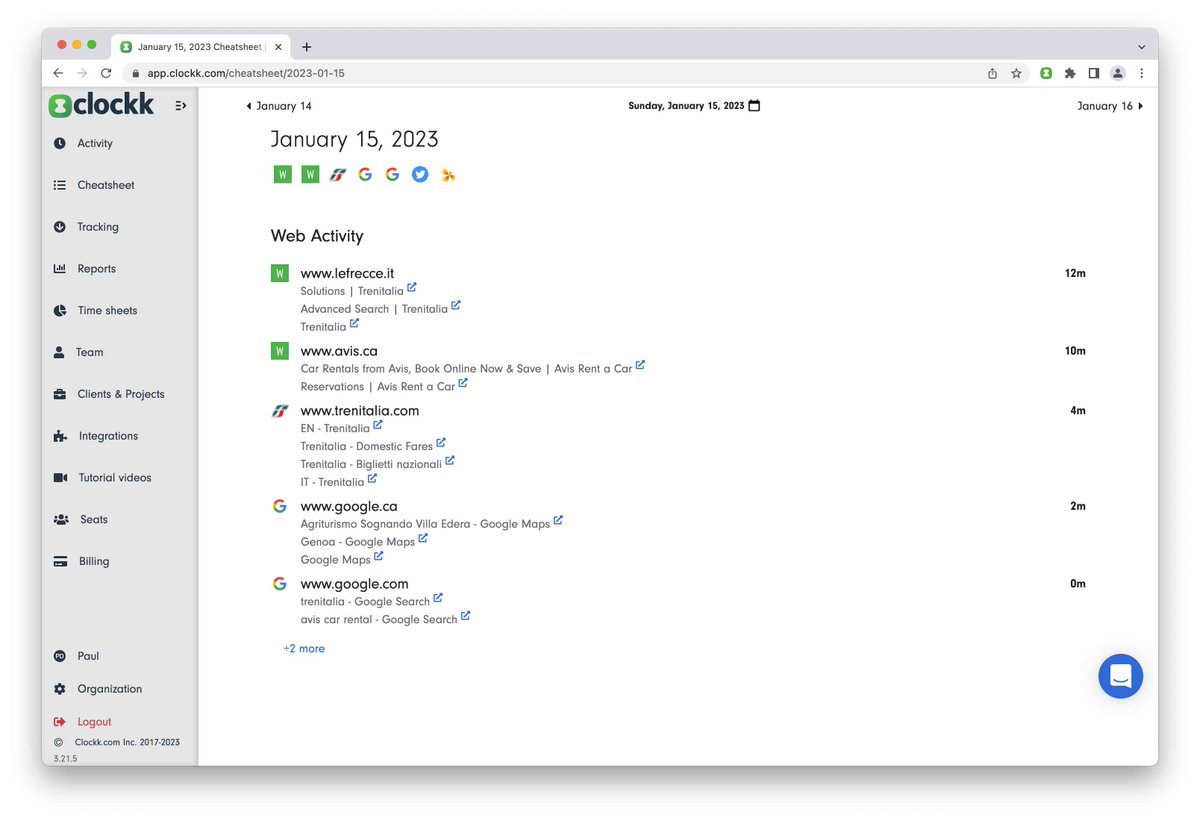
Task: Open external link for Trenitalia - Domestic Fares
Action: 441,443
